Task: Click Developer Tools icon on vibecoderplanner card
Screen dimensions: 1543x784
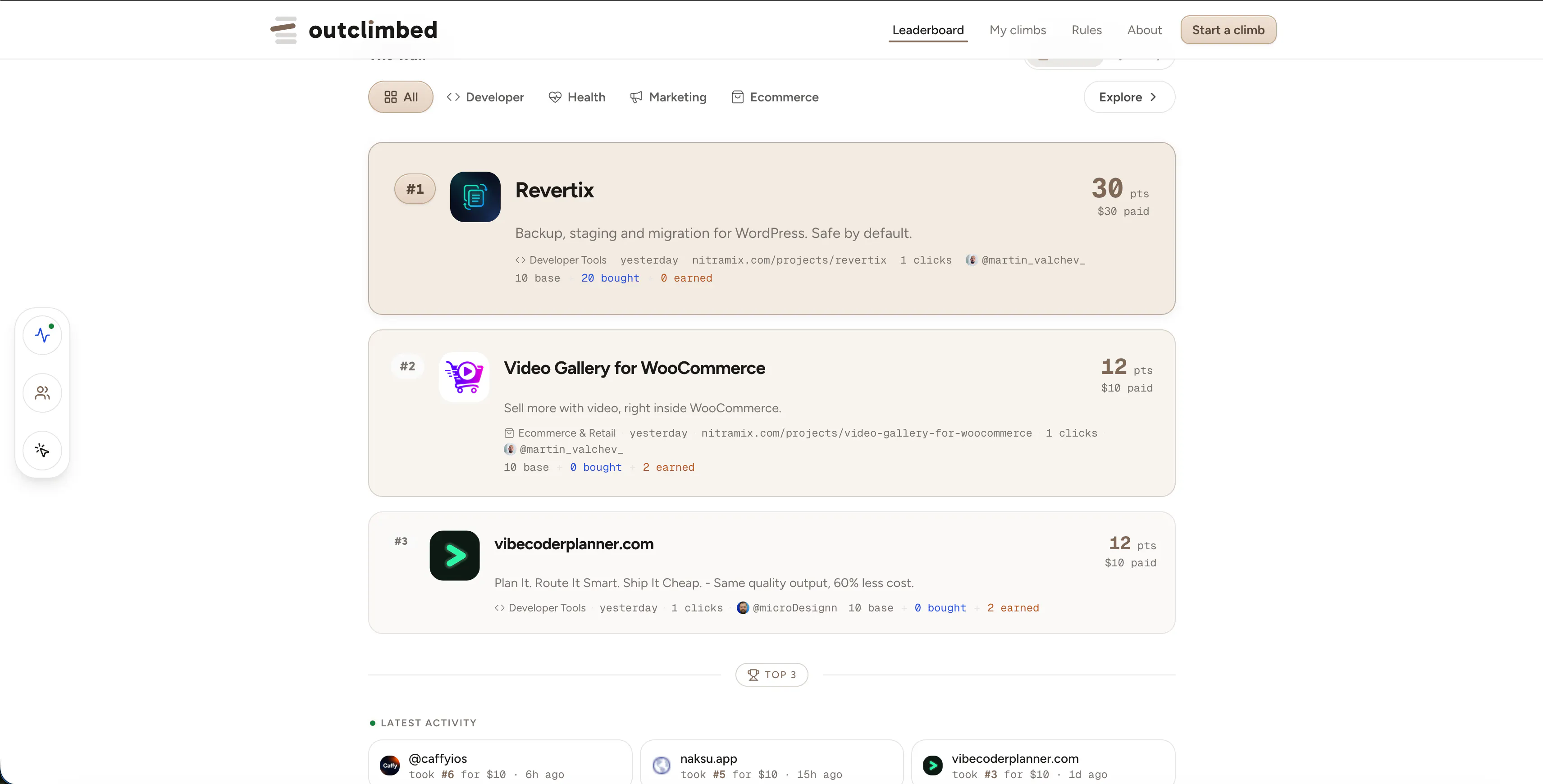Action: click(500, 608)
